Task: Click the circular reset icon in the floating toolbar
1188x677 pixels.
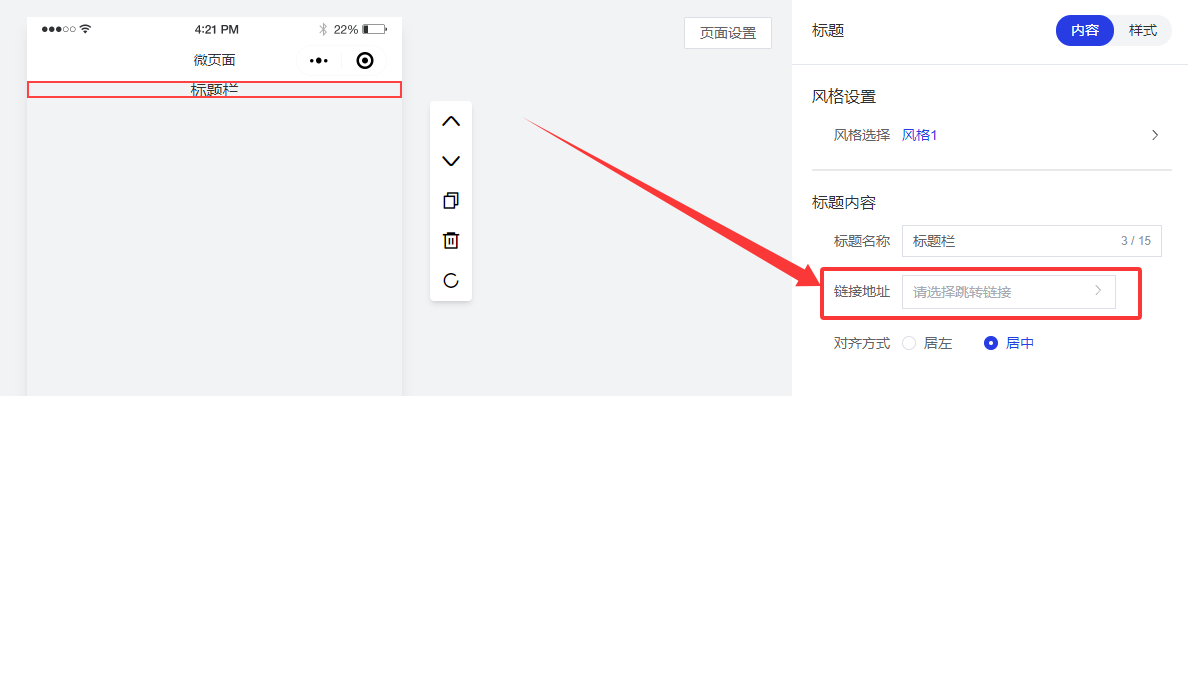Action: [450, 281]
